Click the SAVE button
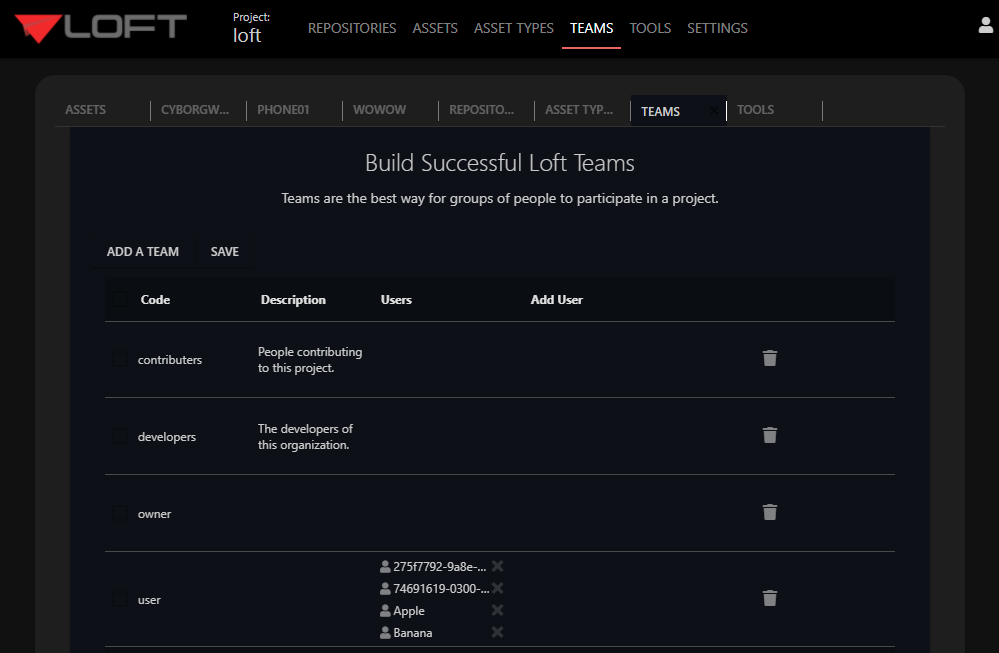 224,251
